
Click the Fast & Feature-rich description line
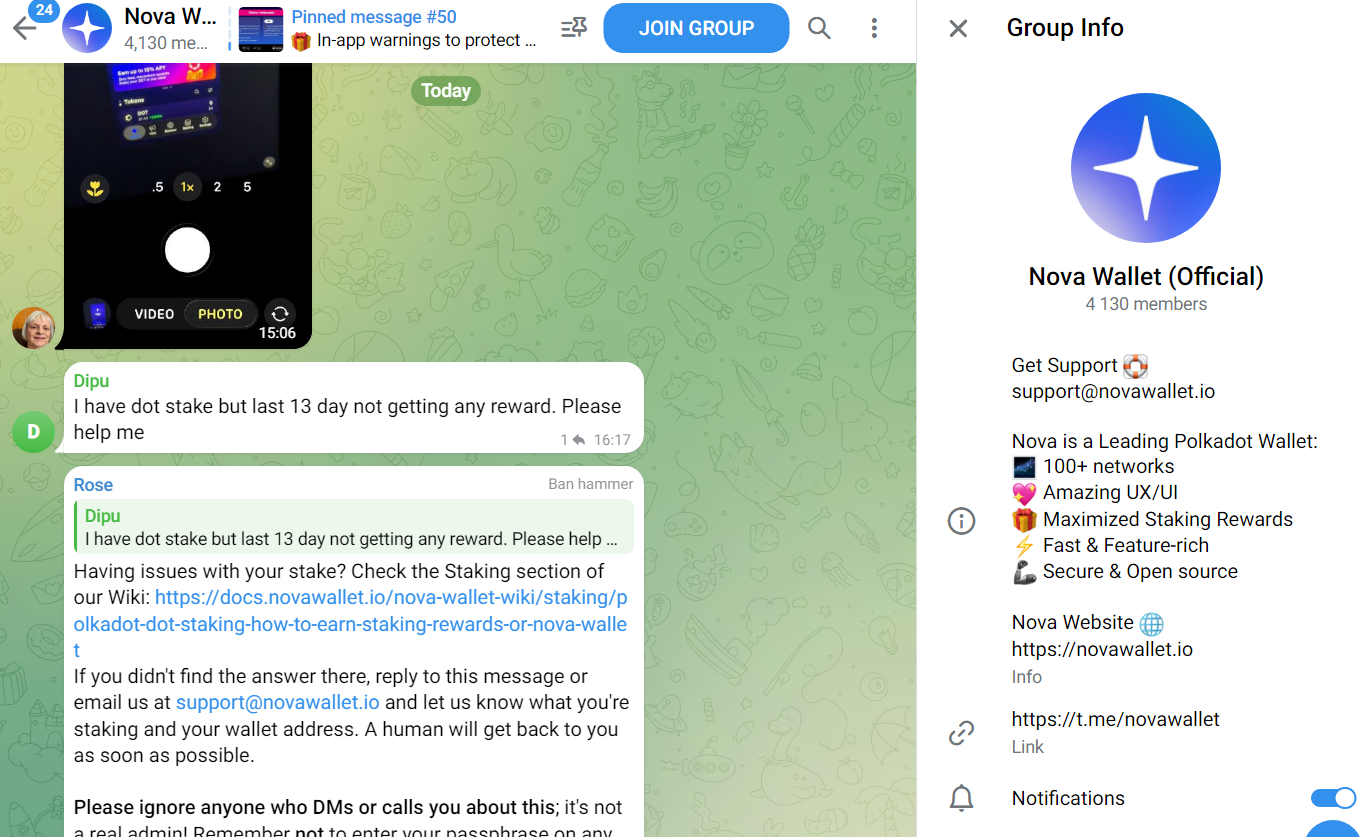click(1110, 545)
